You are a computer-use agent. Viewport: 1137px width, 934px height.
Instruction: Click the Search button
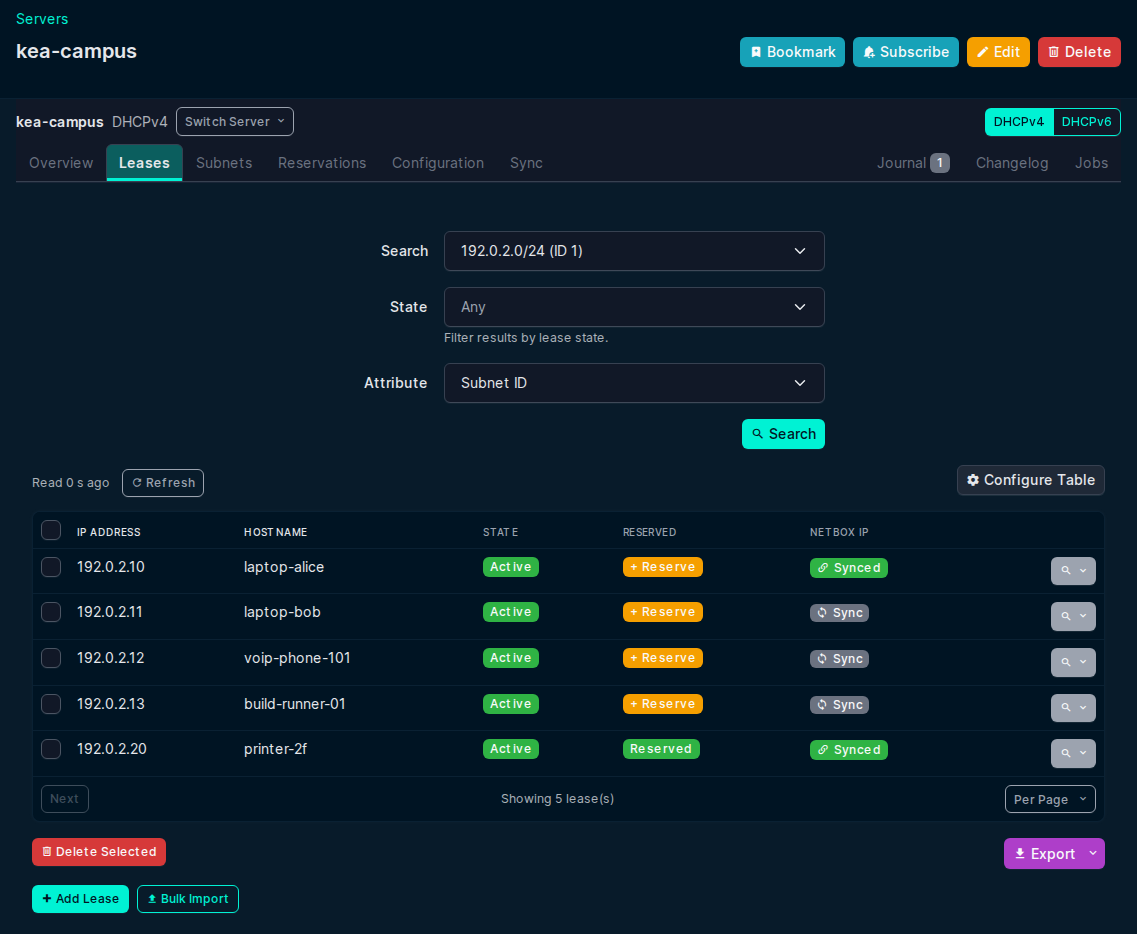coord(783,434)
